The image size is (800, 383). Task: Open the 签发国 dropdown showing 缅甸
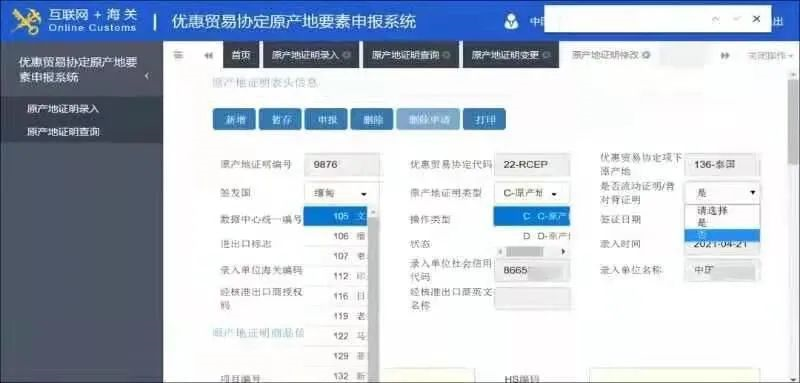click(x=342, y=193)
